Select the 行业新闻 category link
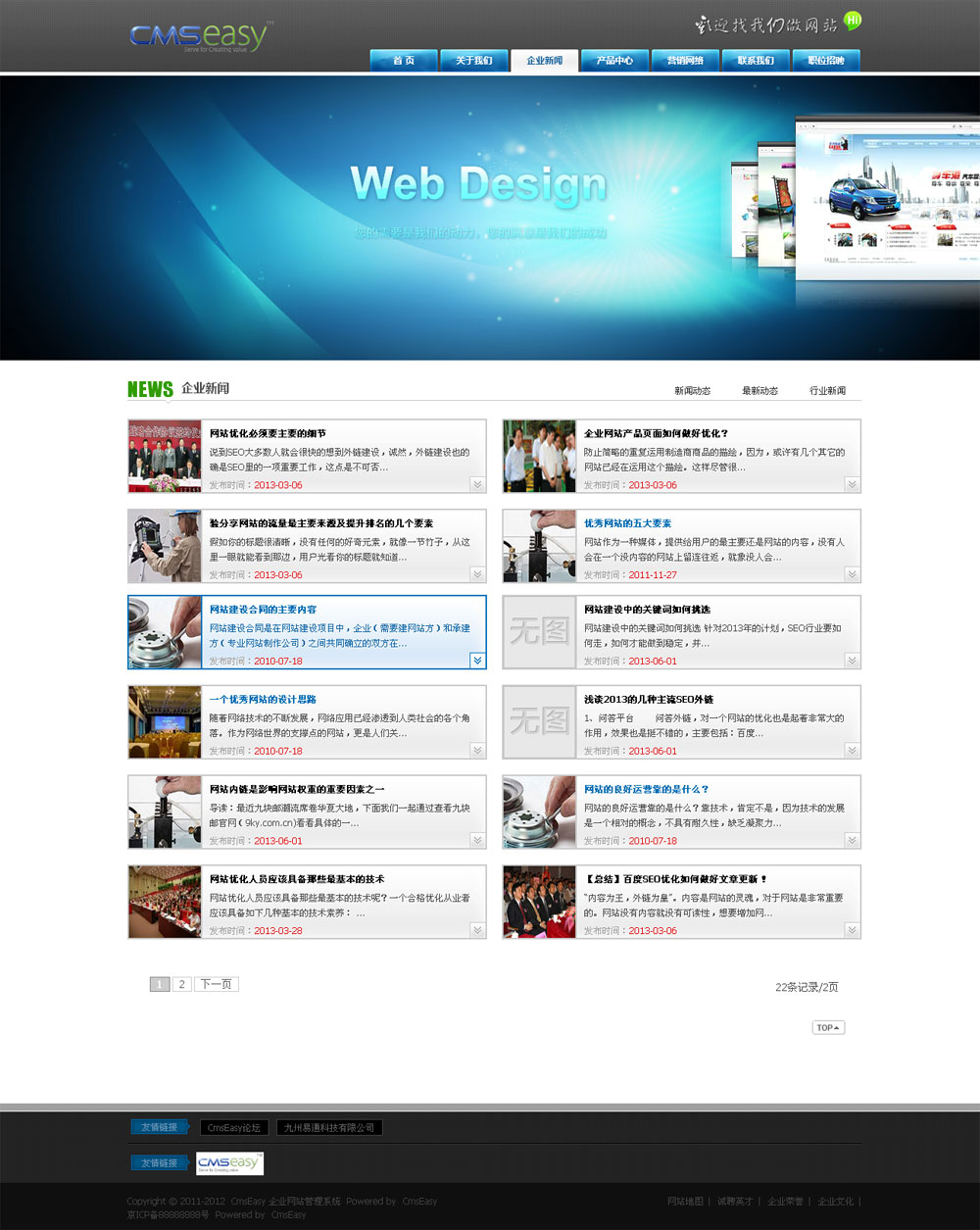This screenshot has height=1230, width=980. point(827,391)
